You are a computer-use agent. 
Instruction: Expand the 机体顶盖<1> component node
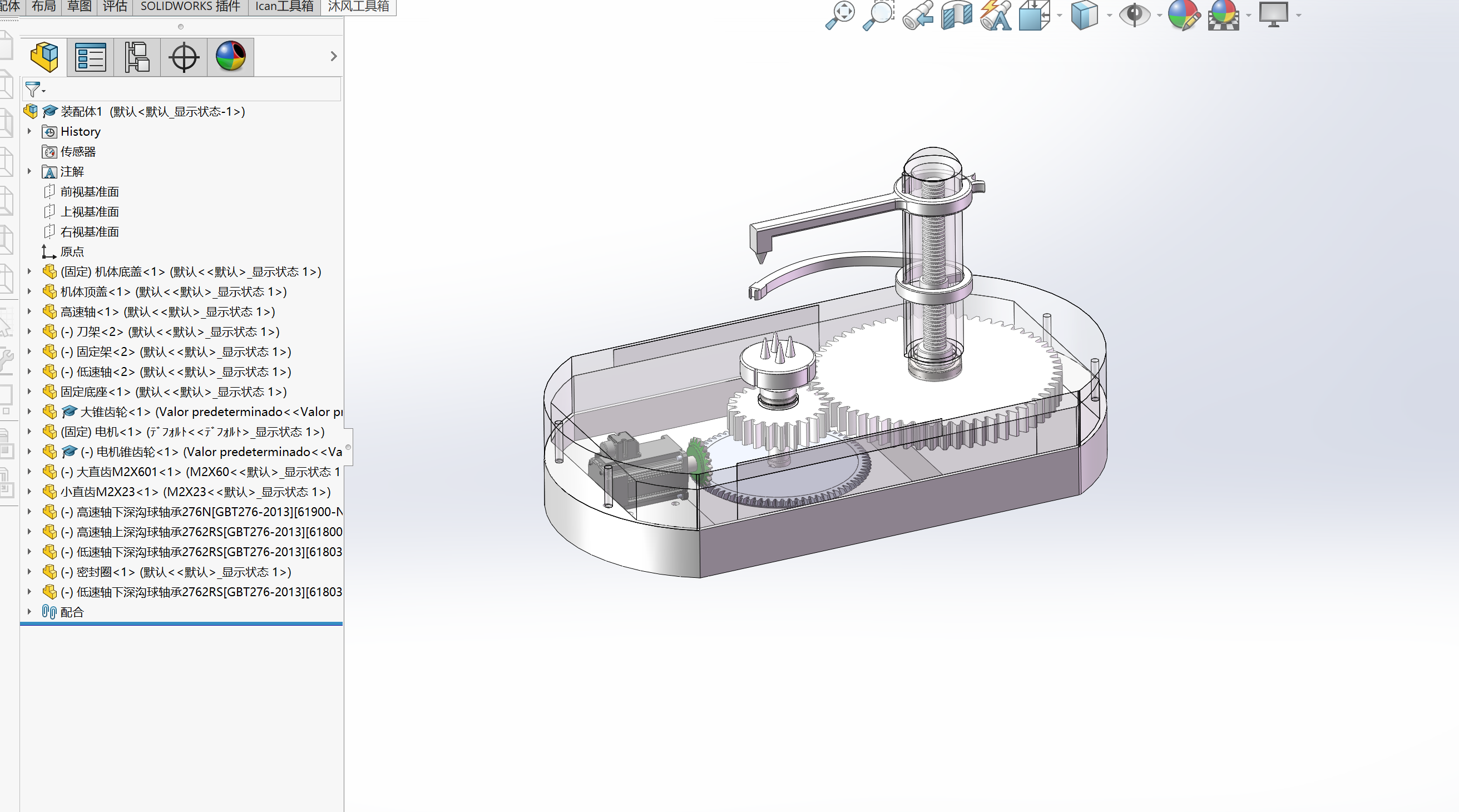click(29, 291)
